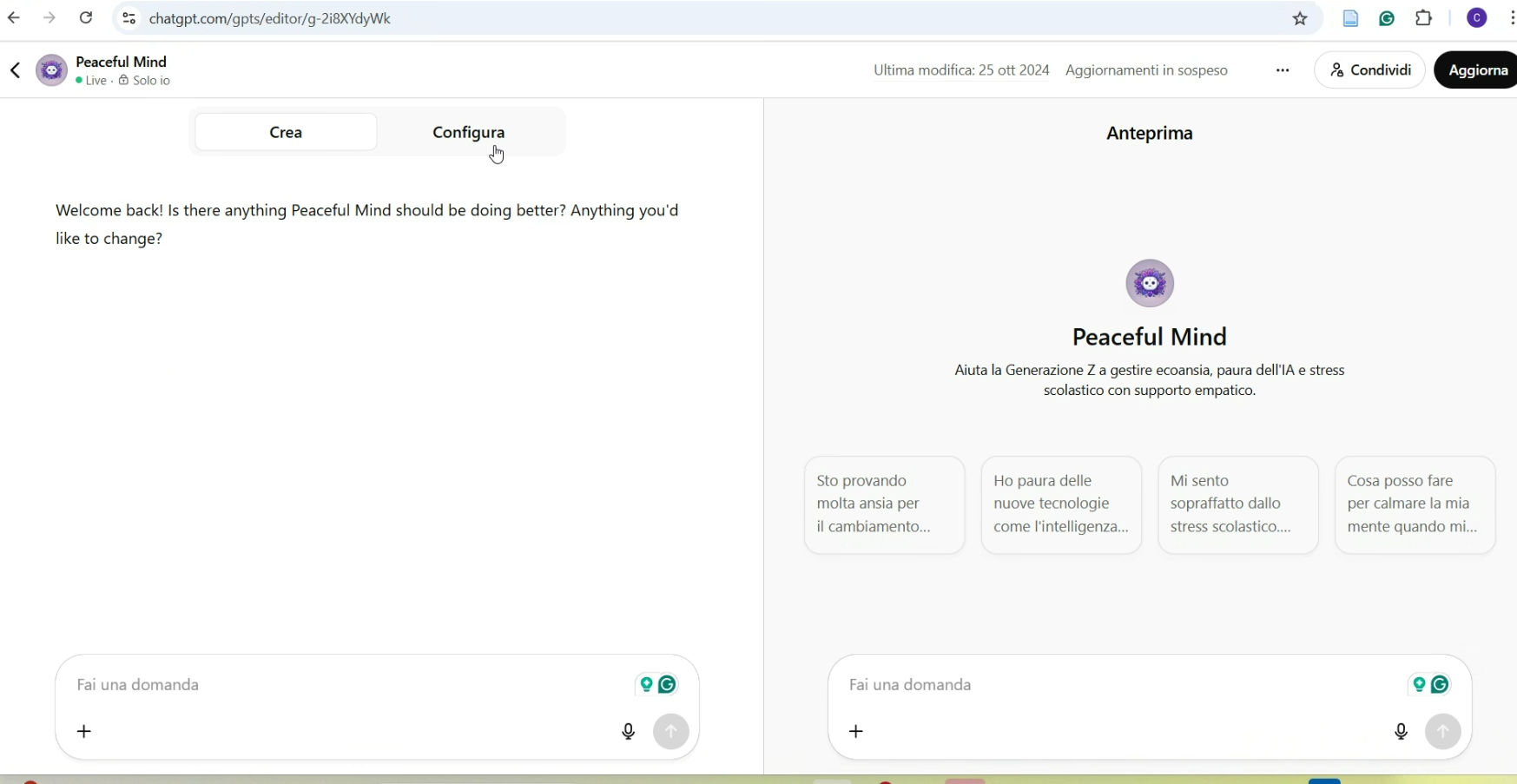The height and width of the screenshot is (784, 1517).
Task: Click the Grammarly bulb icon in the left input
Action: tap(646, 685)
